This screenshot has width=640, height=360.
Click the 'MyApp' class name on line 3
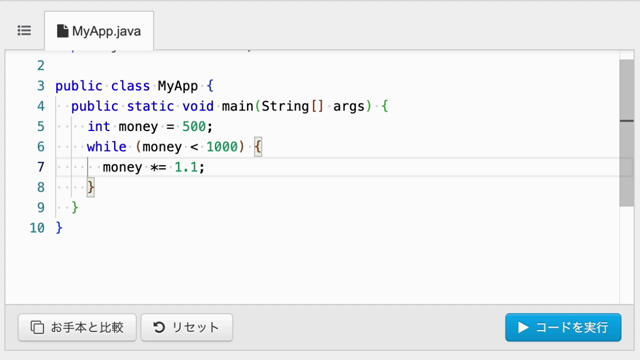click(178, 86)
